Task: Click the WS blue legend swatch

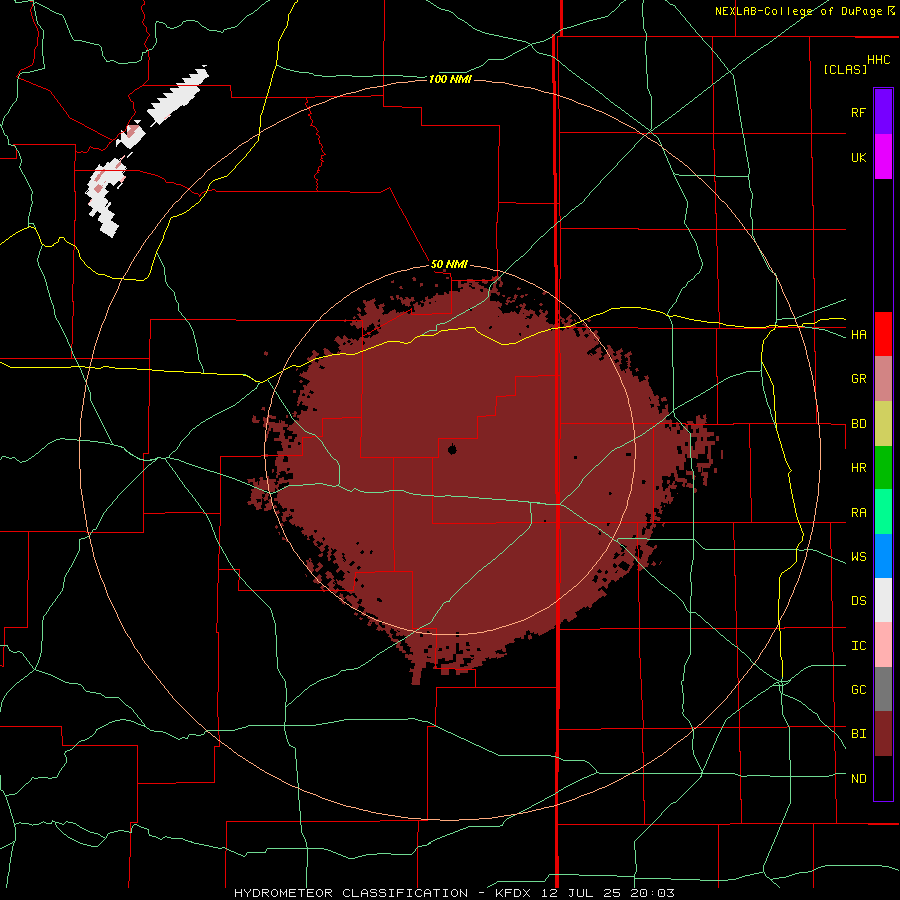Action: click(883, 556)
